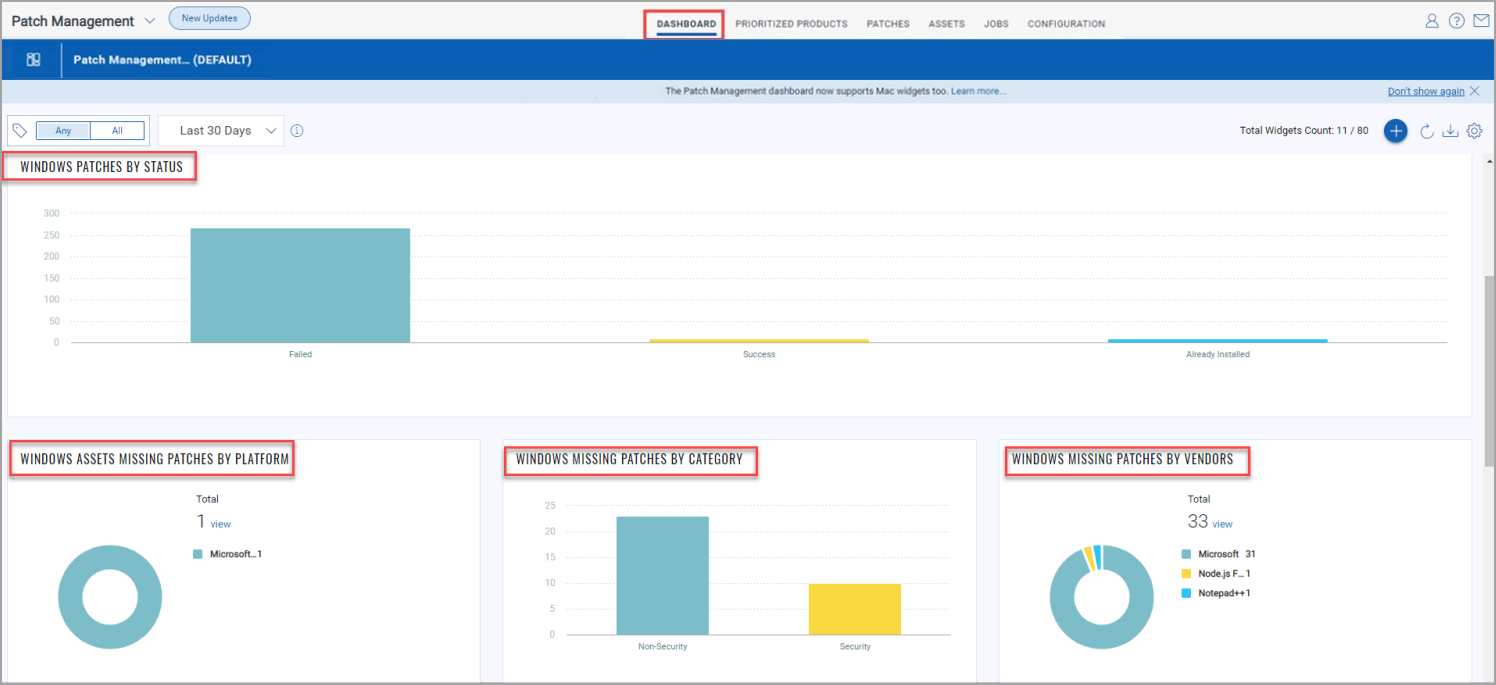The image size is (1496, 685).
Task: Switch to the Patches tab
Action: tap(888, 24)
